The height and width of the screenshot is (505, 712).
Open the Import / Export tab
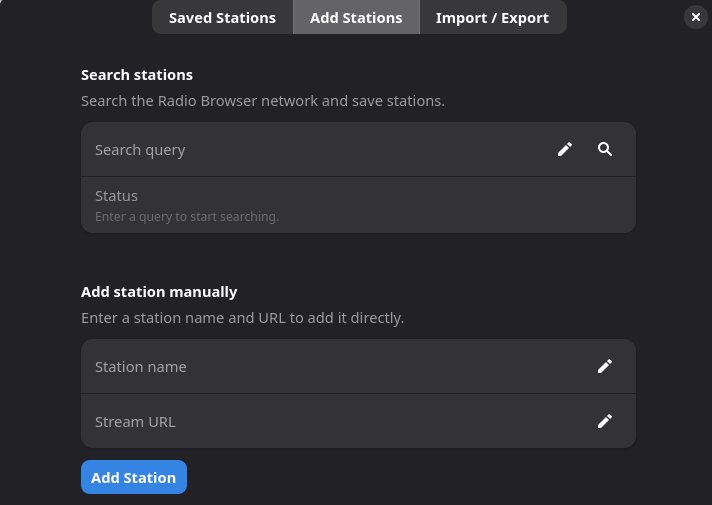(492, 18)
